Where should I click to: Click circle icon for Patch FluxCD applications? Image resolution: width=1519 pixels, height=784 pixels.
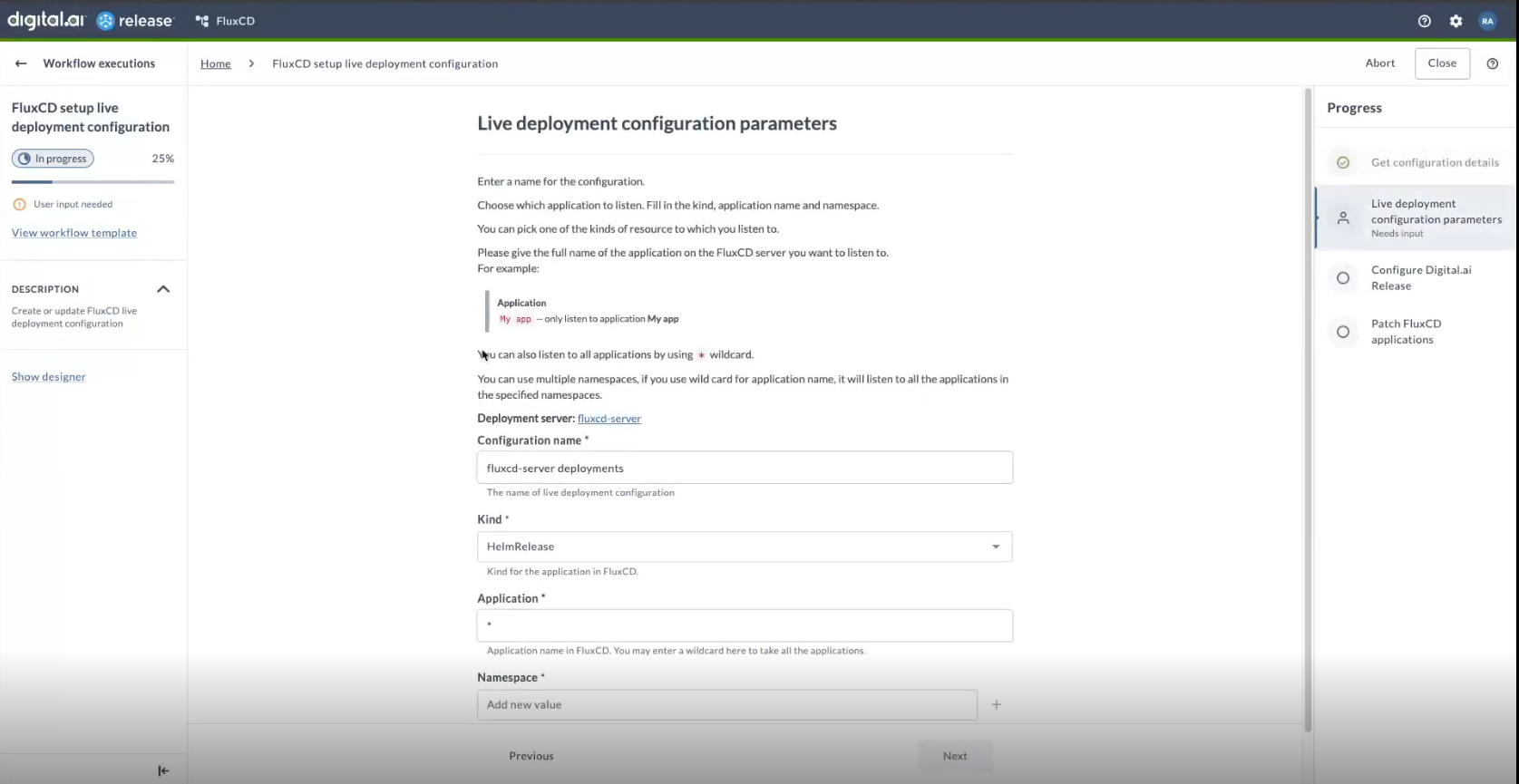(1343, 331)
